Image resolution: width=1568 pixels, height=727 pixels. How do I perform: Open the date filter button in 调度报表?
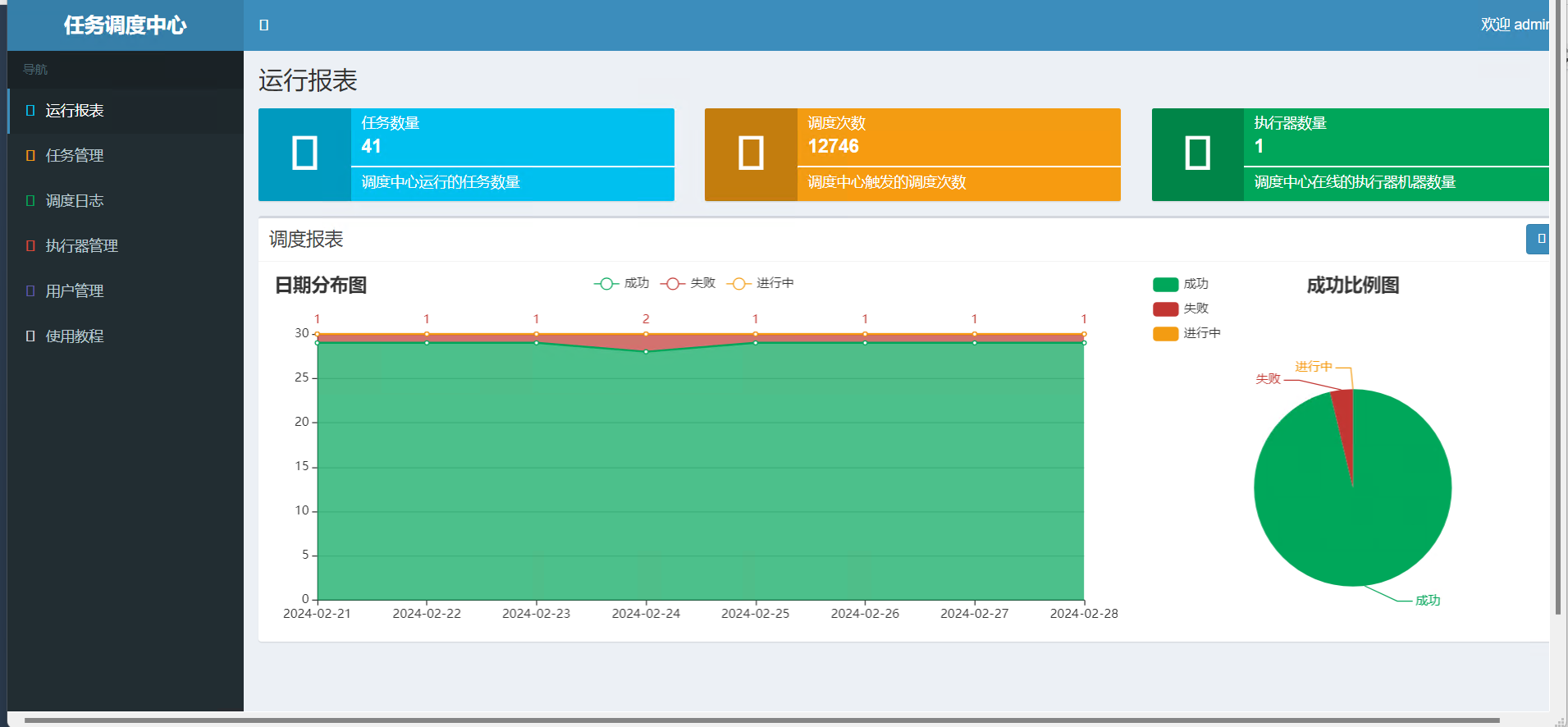pyautogui.click(x=1538, y=239)
